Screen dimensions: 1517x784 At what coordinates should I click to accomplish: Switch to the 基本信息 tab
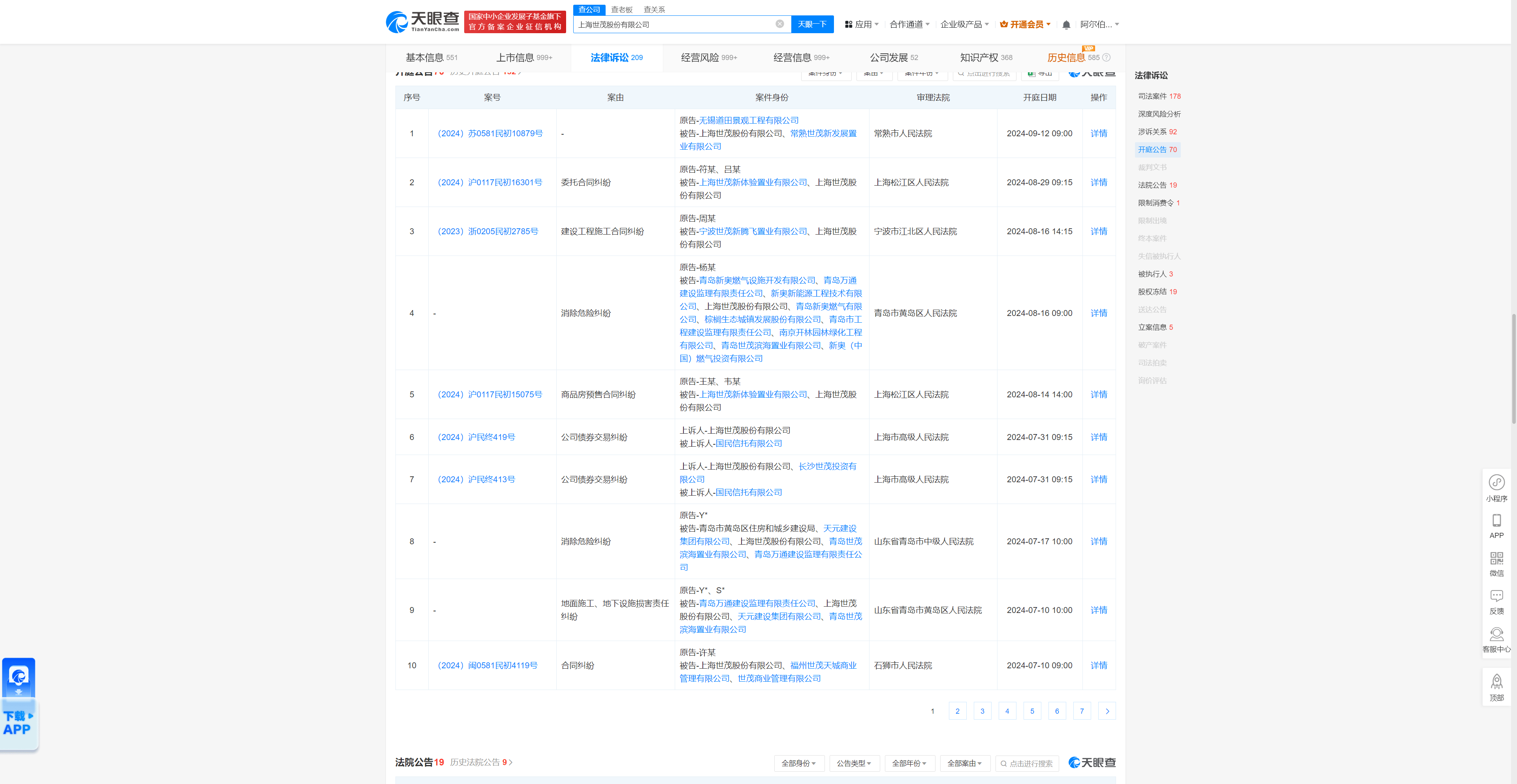tap(431, 58)
